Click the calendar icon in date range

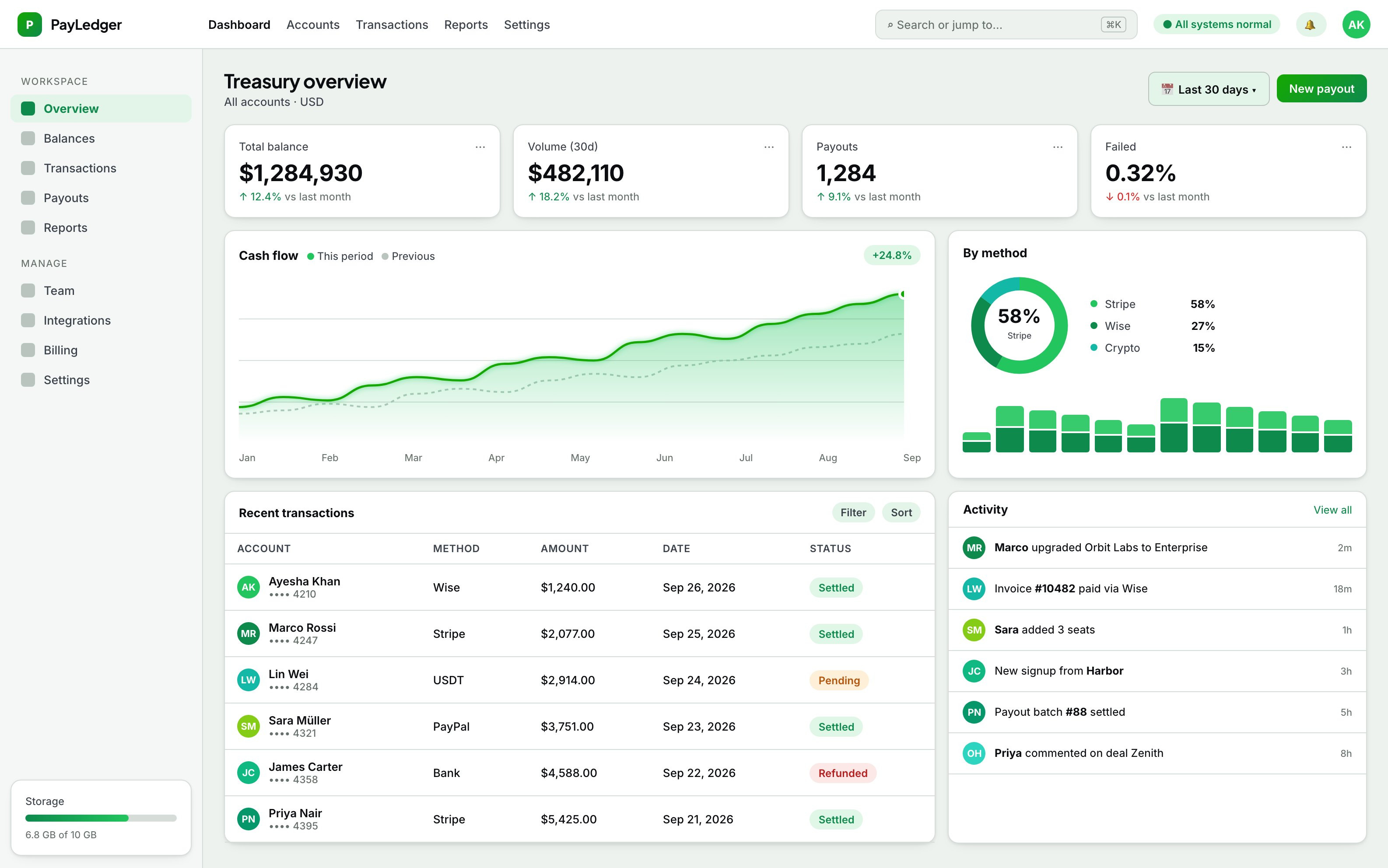point(1167,90)
